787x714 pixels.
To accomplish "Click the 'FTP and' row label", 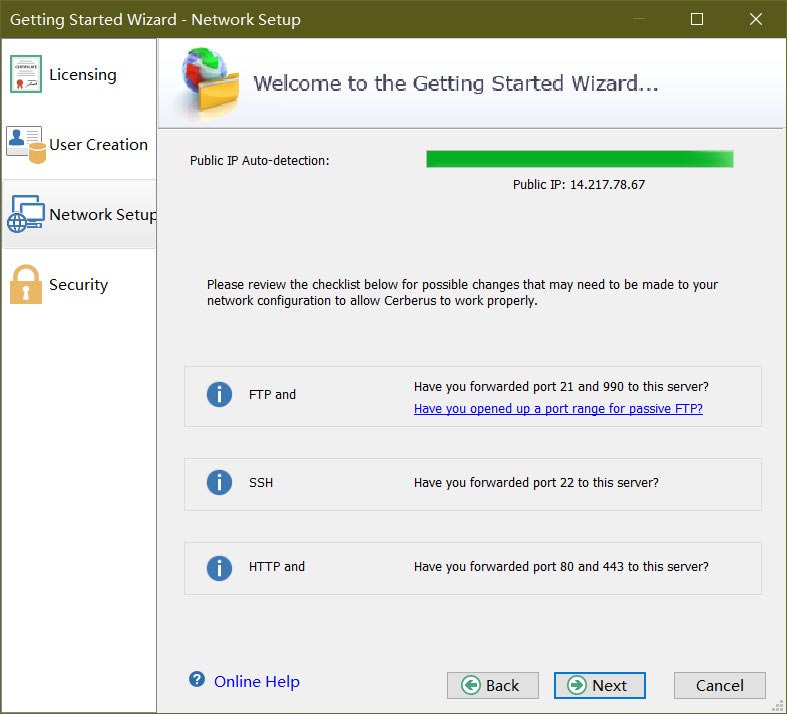I will pyautogui.click(x=272, y=394).
